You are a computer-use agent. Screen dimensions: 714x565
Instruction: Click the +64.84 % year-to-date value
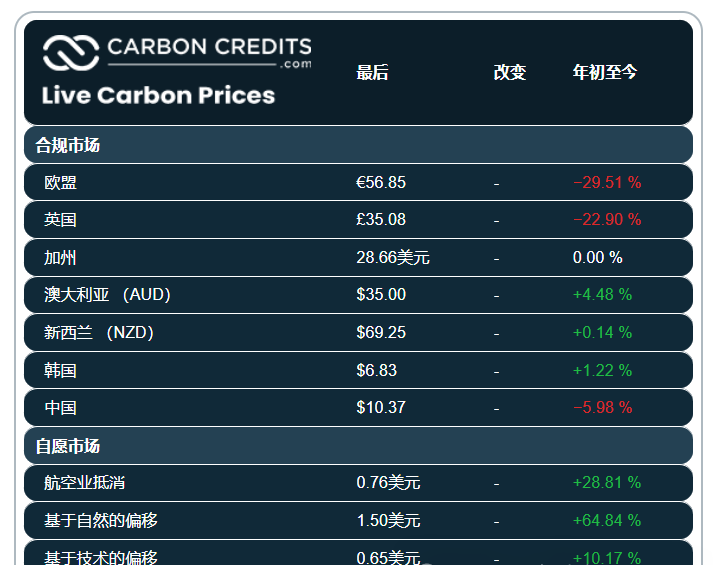click(x=607, y=520)
